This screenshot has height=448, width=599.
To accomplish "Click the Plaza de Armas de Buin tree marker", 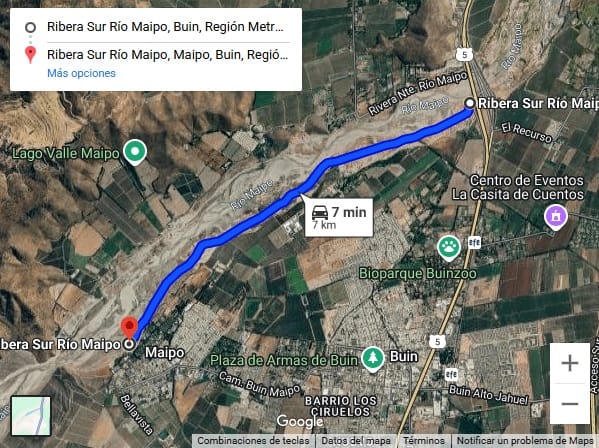I will click(373, 359).
